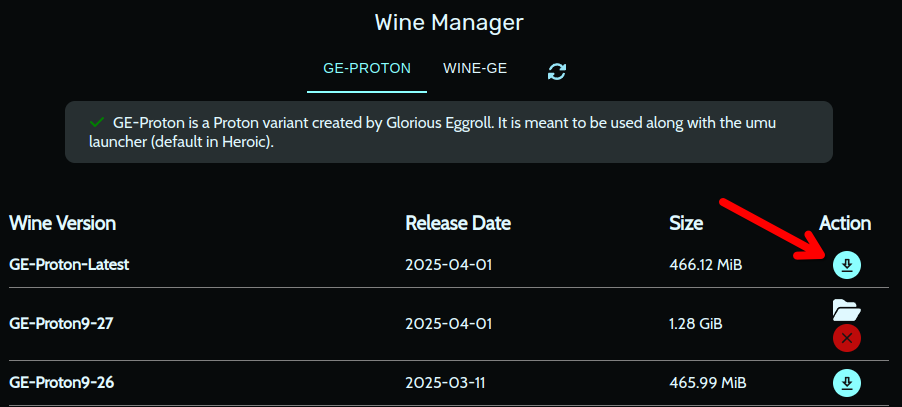Image resolution: width=902 pixels, height=407 pixels.
Task: Open the WINE-GE tab
Action: [475, 69]
